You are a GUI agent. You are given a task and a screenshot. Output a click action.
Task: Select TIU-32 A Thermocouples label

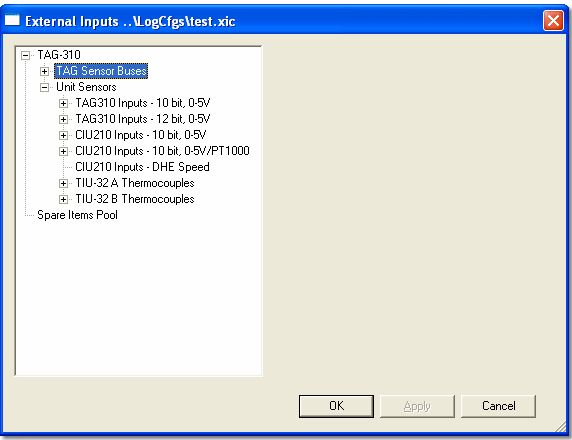(135, 183)
